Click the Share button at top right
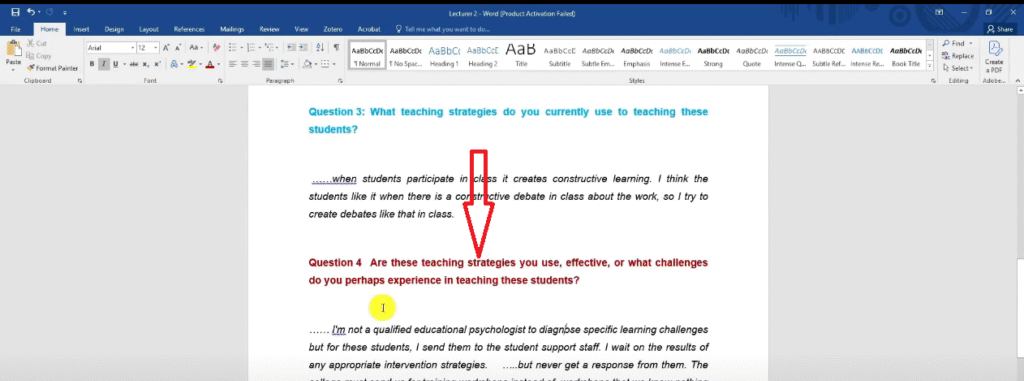This screenshot has width=1024, height=381. point(1000,29)
